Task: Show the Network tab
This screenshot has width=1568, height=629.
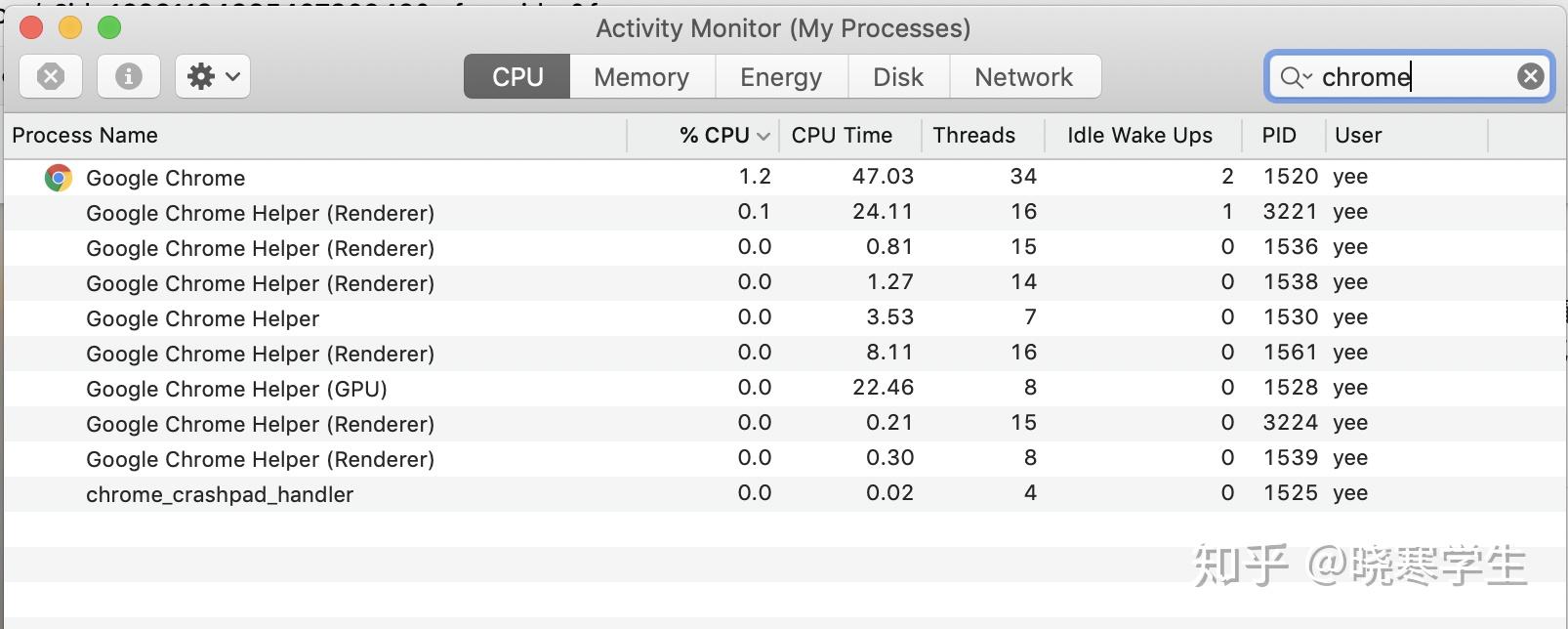Action: point(1024,77)
